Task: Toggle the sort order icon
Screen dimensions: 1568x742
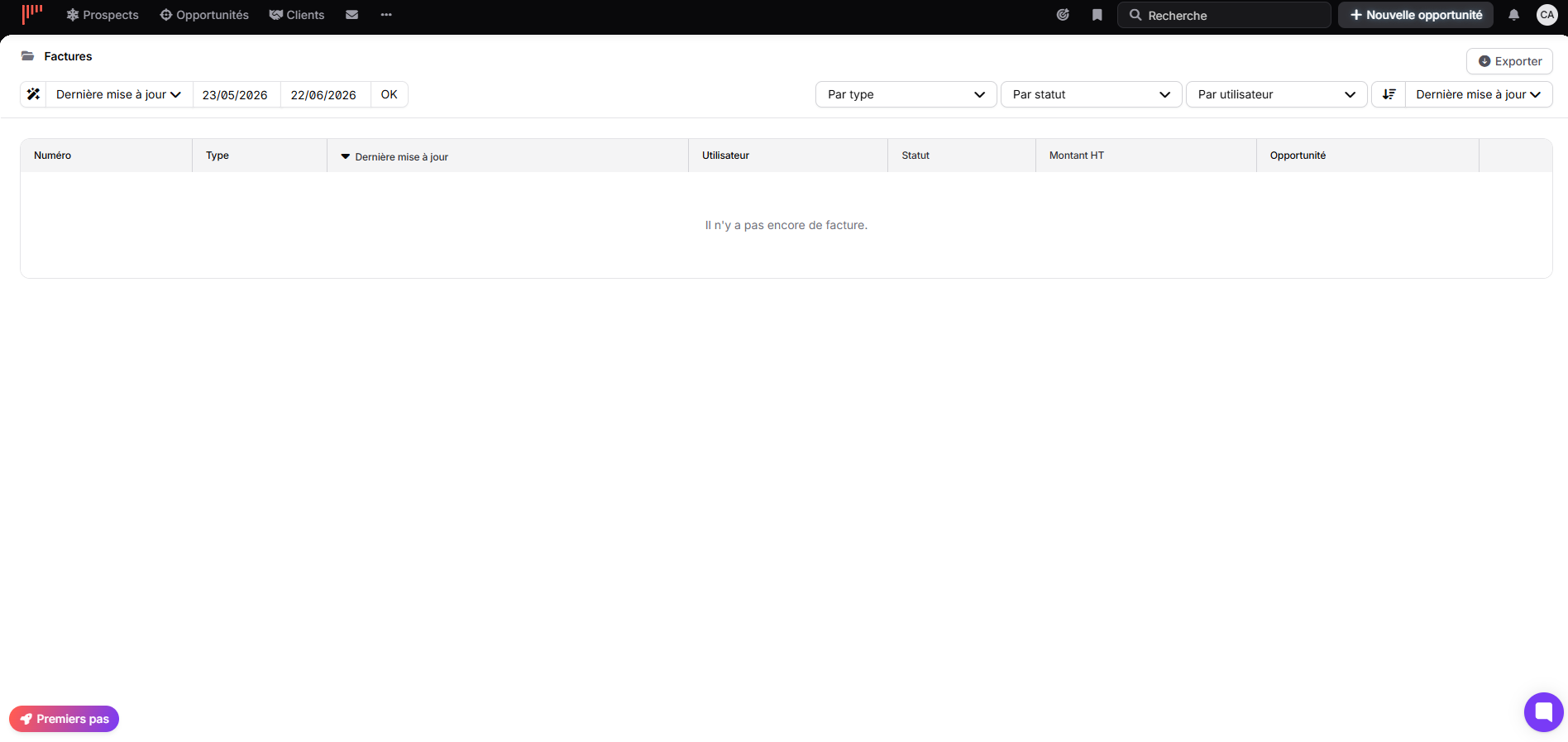Action: pos(1389,94)
